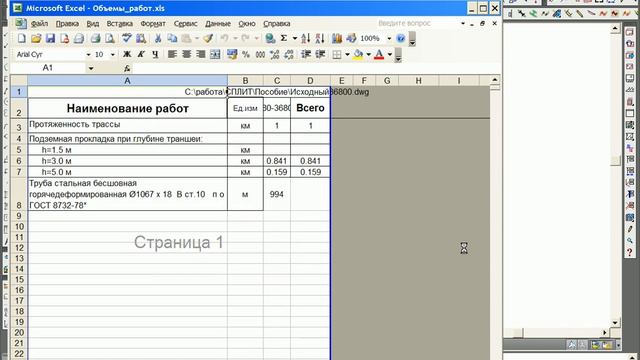
Task: Open the Данные menu
Action: (218, 24)
